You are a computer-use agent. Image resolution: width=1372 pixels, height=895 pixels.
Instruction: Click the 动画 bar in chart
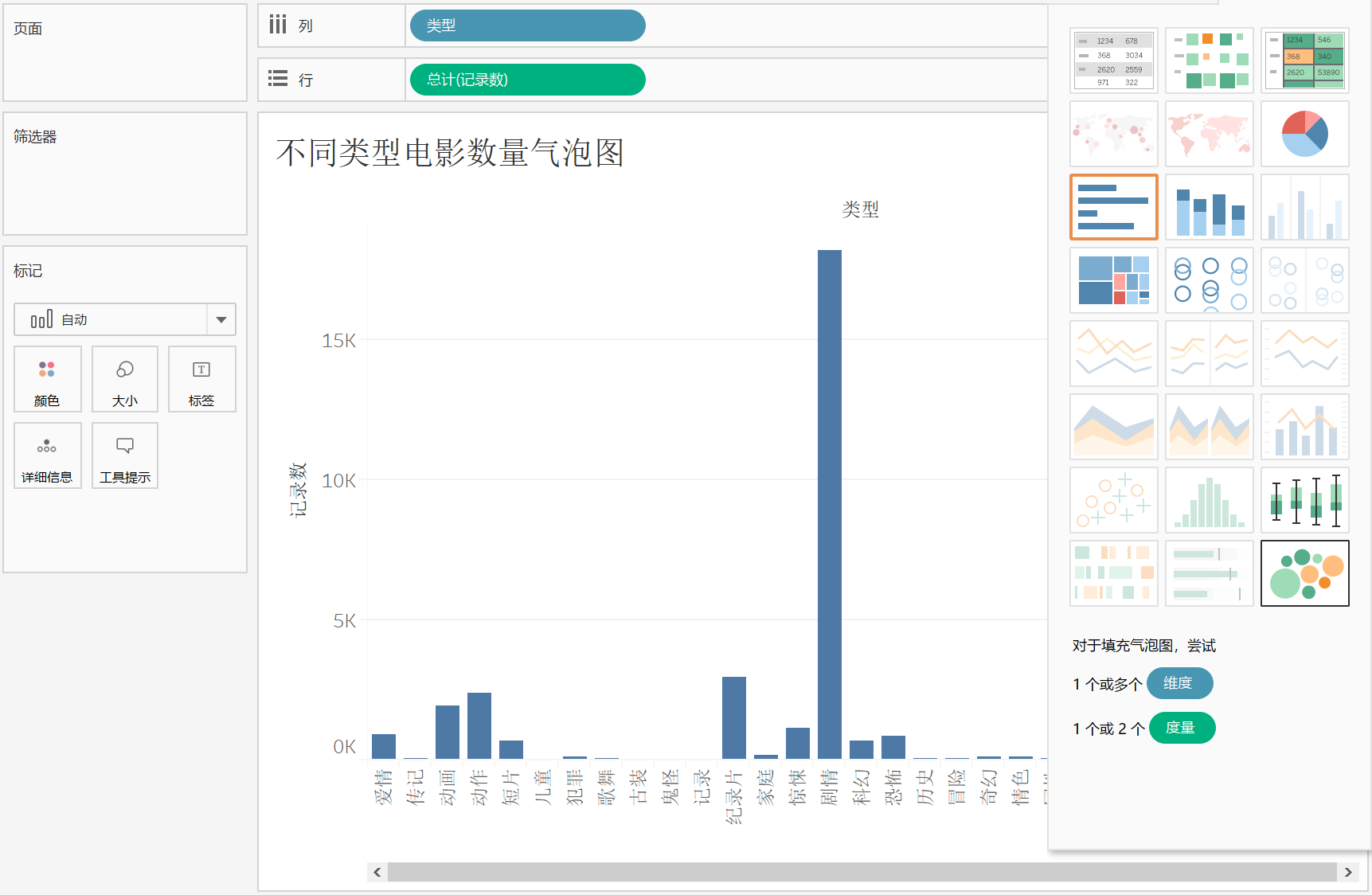(x=448, y=732)
